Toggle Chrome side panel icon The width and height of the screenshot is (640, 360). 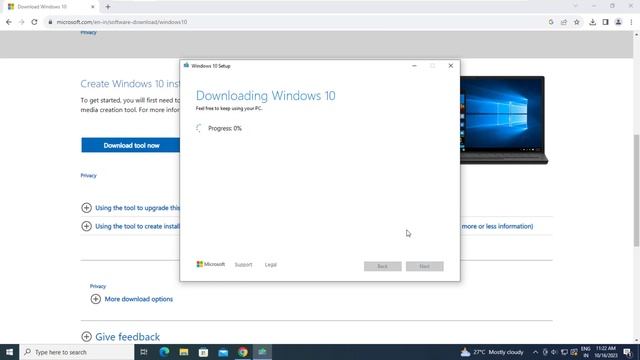click(x=605, y=22)
